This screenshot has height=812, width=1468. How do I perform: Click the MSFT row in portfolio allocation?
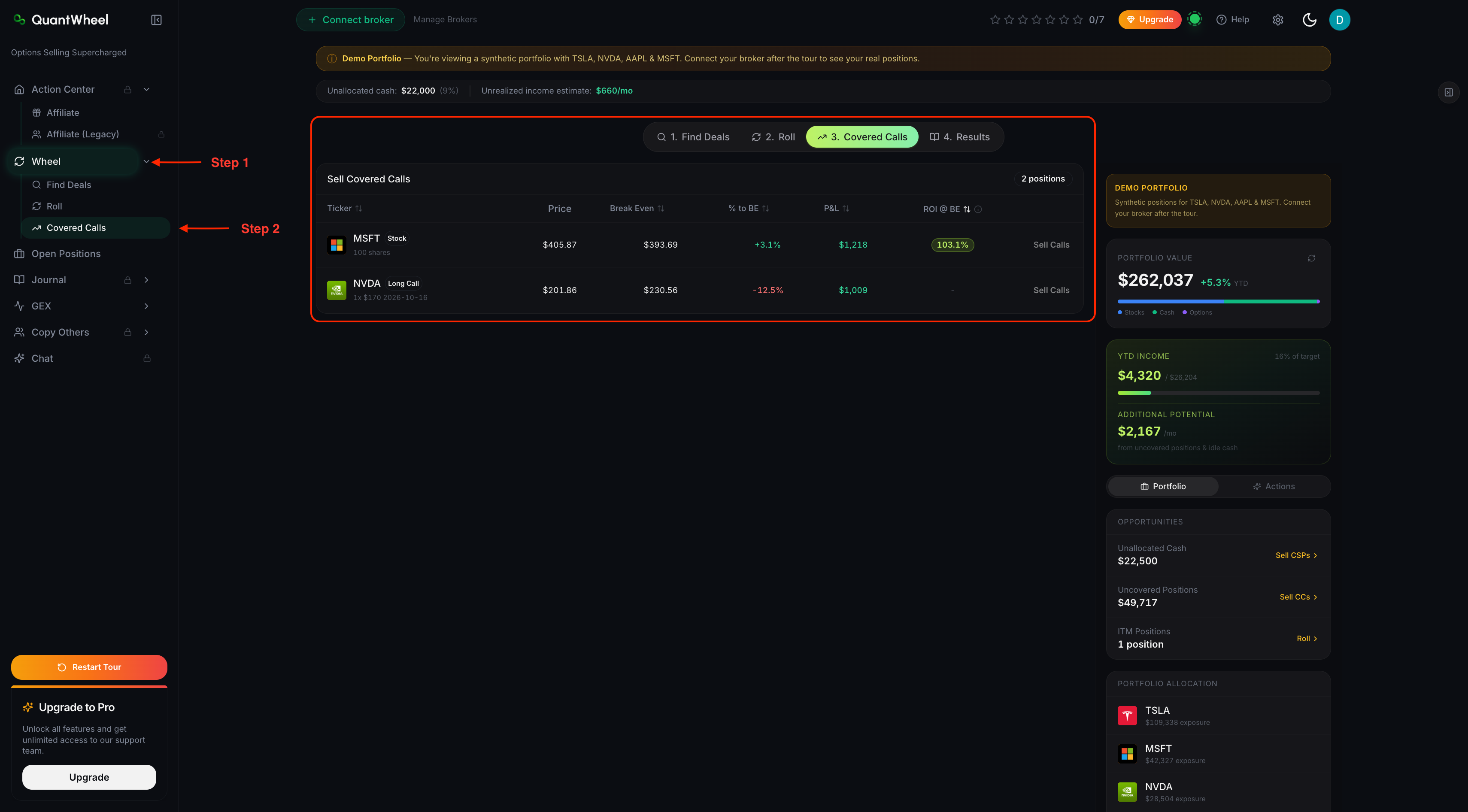point(1218,754)
